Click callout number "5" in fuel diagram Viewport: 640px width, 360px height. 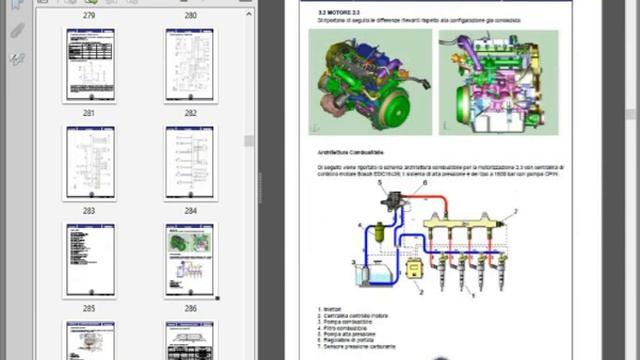click(x=380, y=182)
